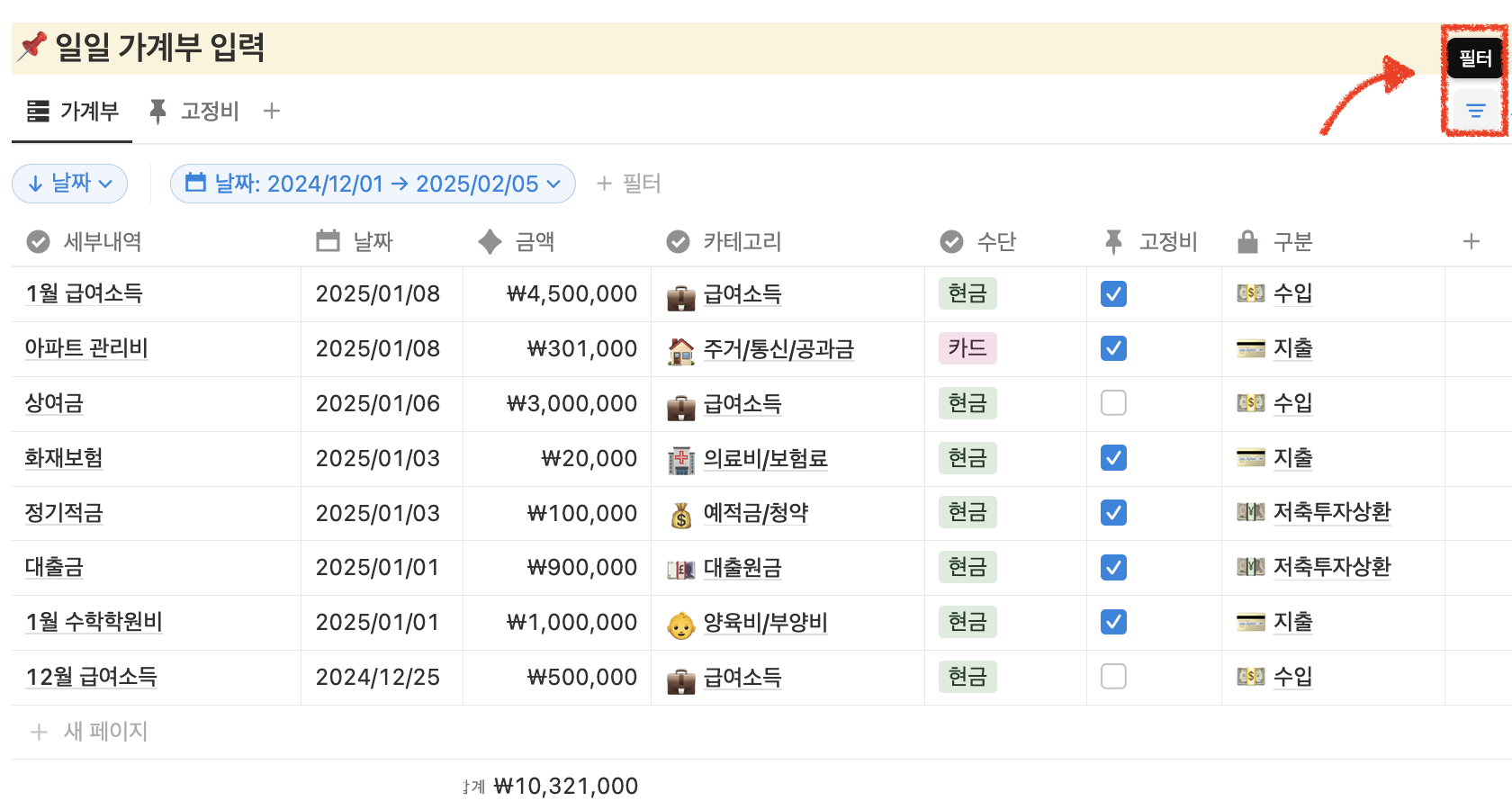1512x801 pixels.
Task: Switch to the 고정비 view tab
Action: click(193, 111)
